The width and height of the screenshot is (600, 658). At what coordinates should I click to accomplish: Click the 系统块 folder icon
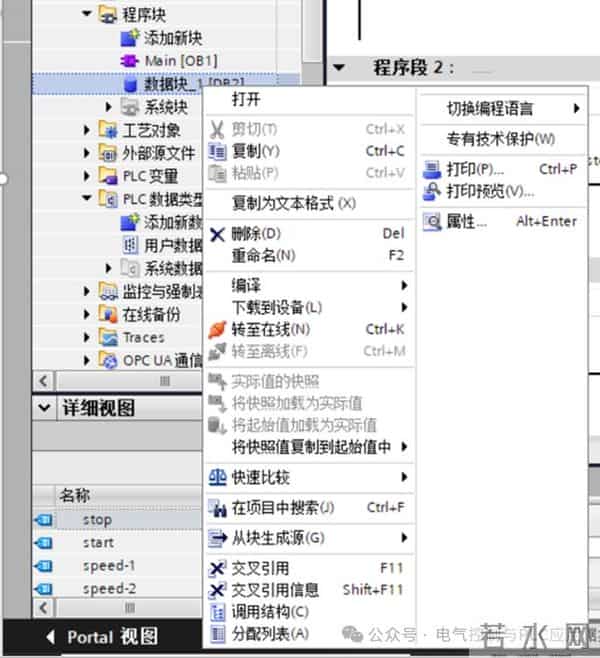pos(130,107)
